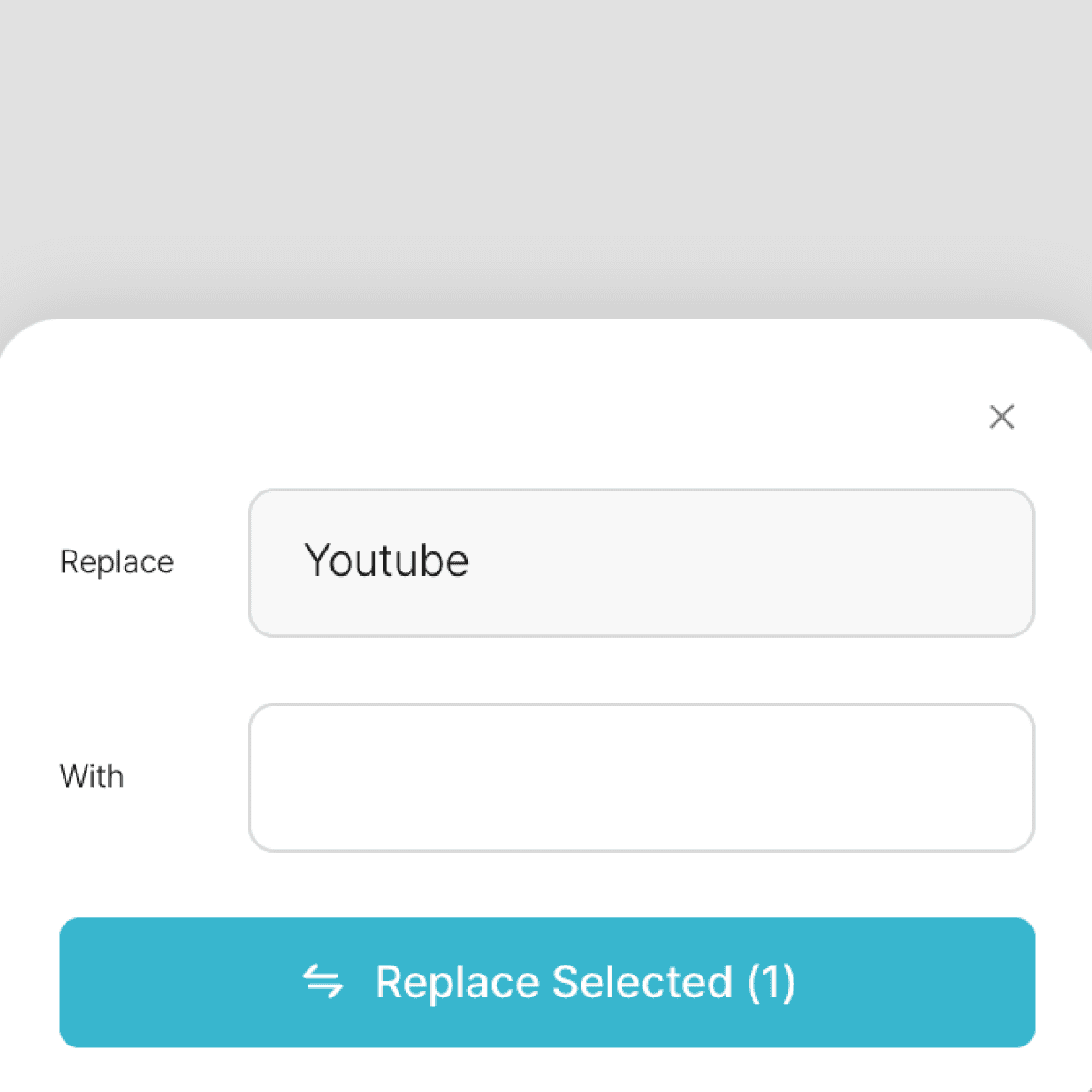Dismiss the sheet by clicking the dimmed backdrop
Viewport: 1092px width, 1092px height.
point(546,155)
